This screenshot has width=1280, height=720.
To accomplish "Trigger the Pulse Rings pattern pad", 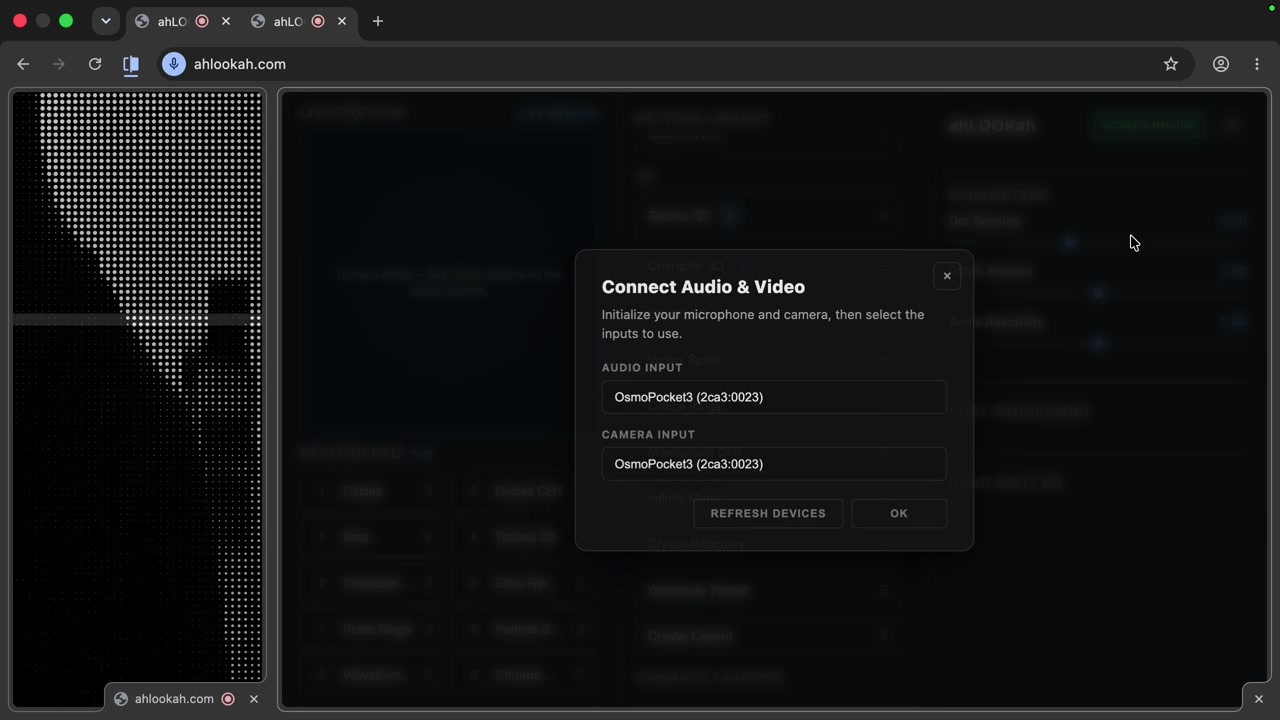I will [374, 629].
